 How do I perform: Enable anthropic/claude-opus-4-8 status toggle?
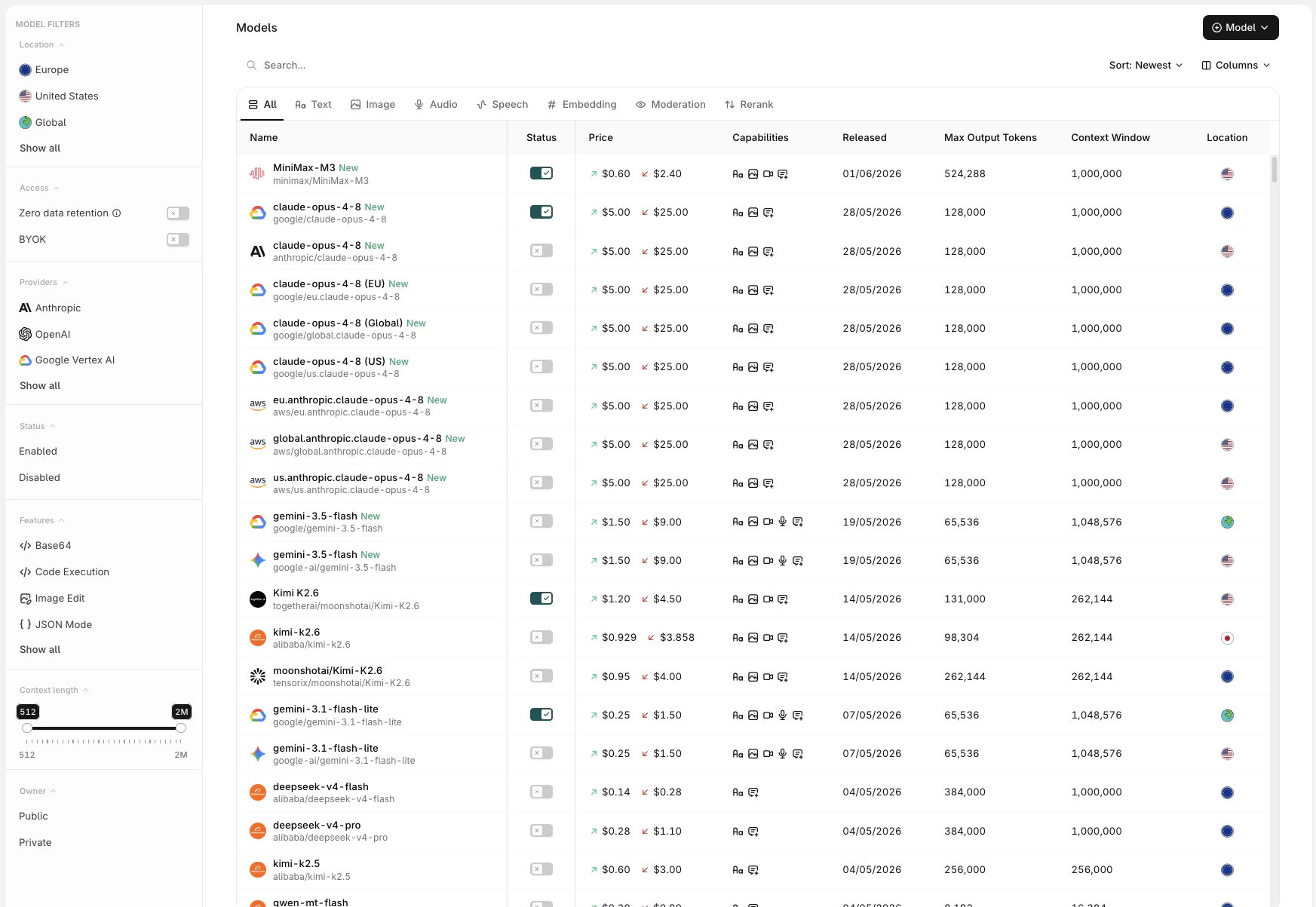click(x=541, y=250)
